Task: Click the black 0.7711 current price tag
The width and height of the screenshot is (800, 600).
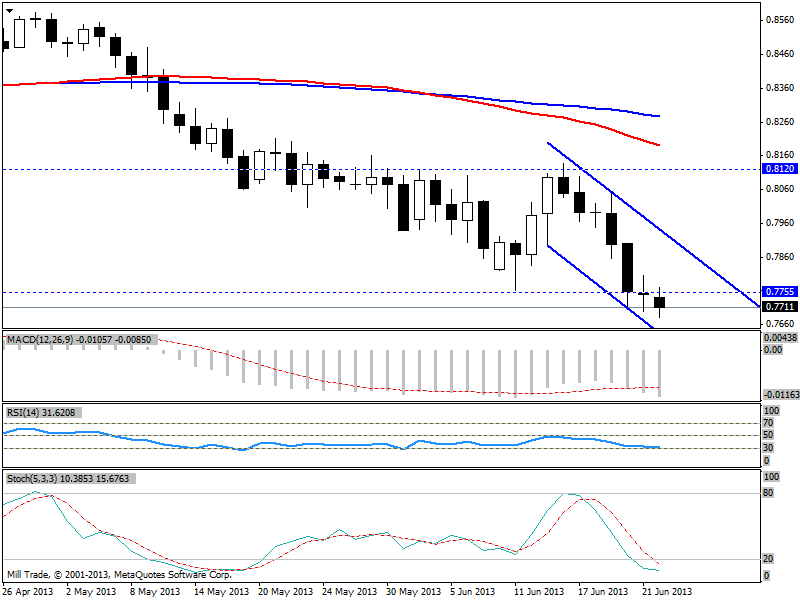Action: (x=780, y=307)
